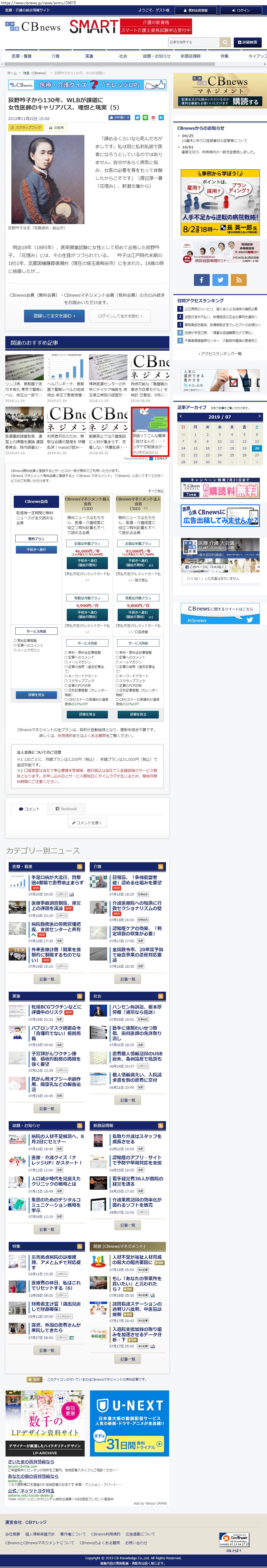The width and height of the screenshot is (267, 1568).
Task: Click the search magnifier icon
Action: coord(225,42)
